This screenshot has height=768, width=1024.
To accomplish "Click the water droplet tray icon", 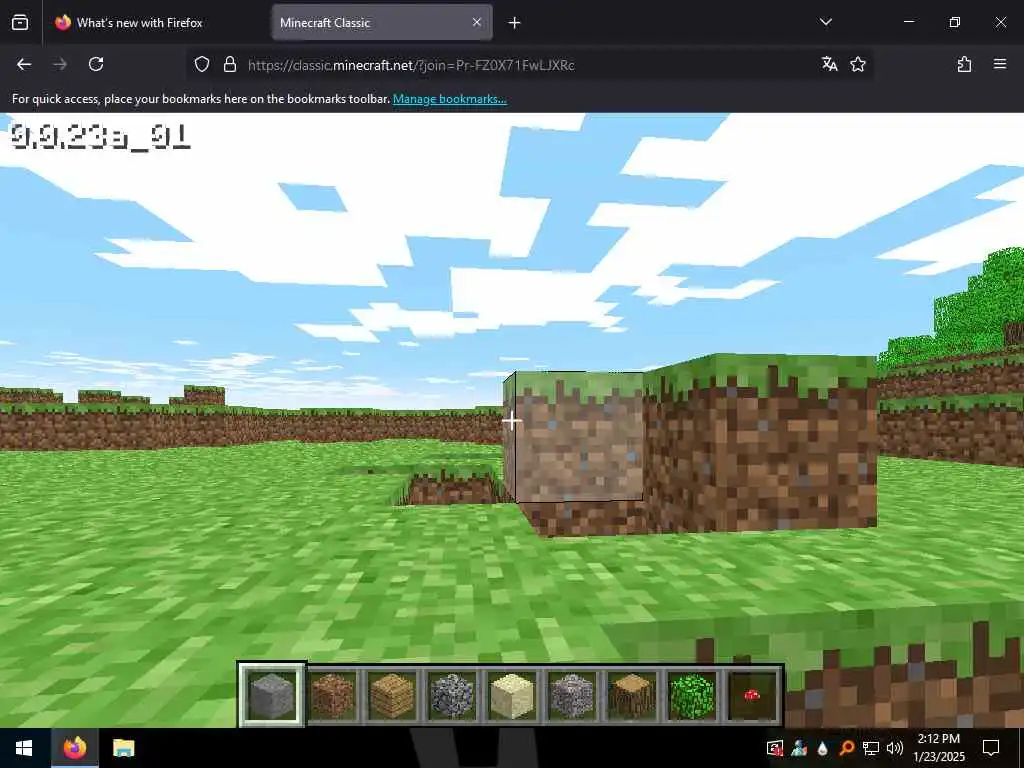I will [x=822, y=748].
